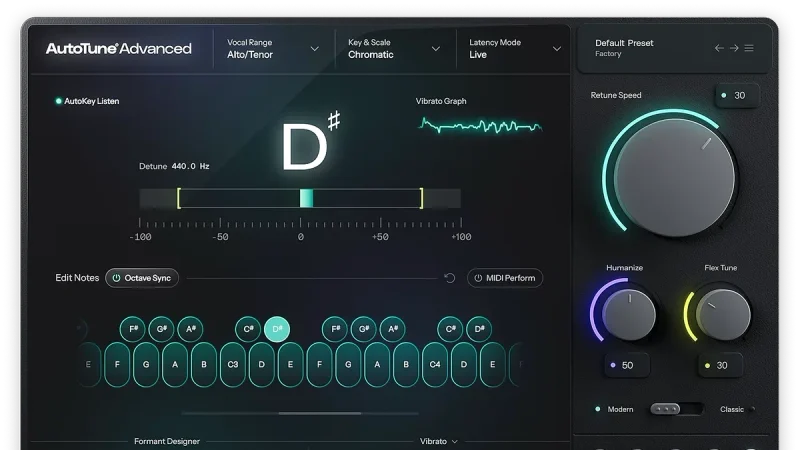Toggle the D key right of C3
The width and height of the screenshot is (800, 450).
point(262,364)
